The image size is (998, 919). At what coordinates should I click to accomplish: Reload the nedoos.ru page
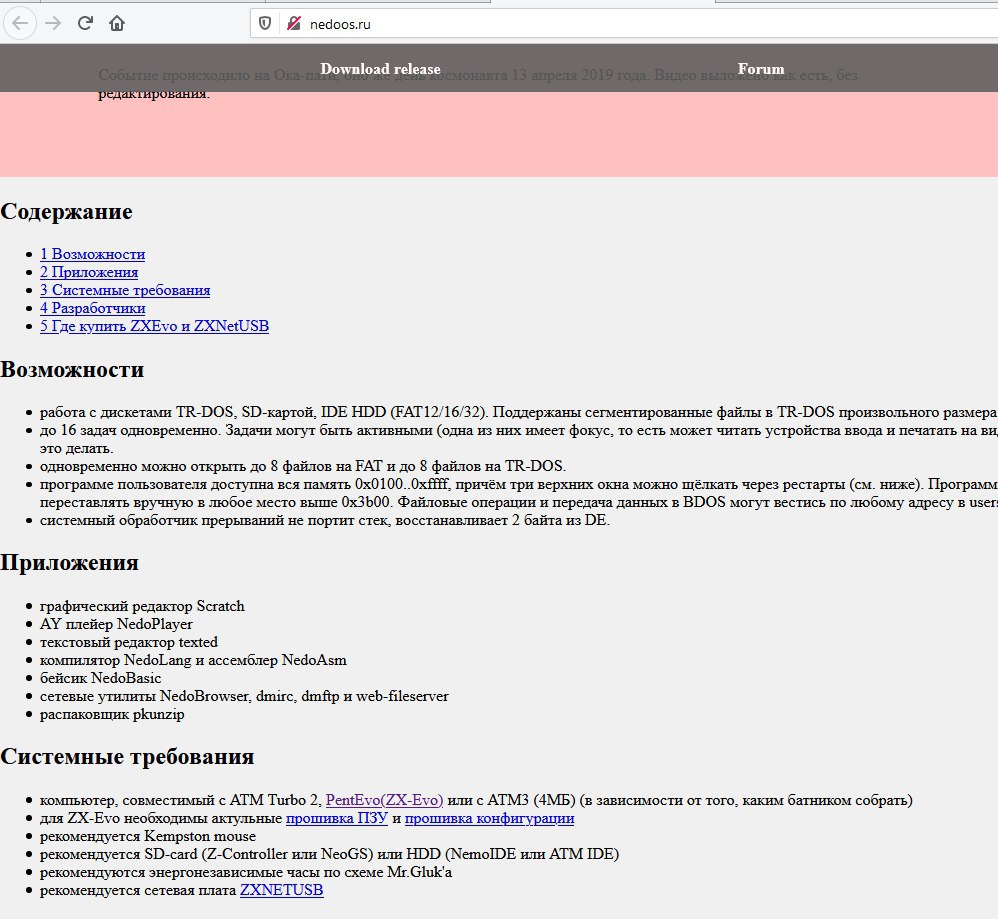coord(85,24)
